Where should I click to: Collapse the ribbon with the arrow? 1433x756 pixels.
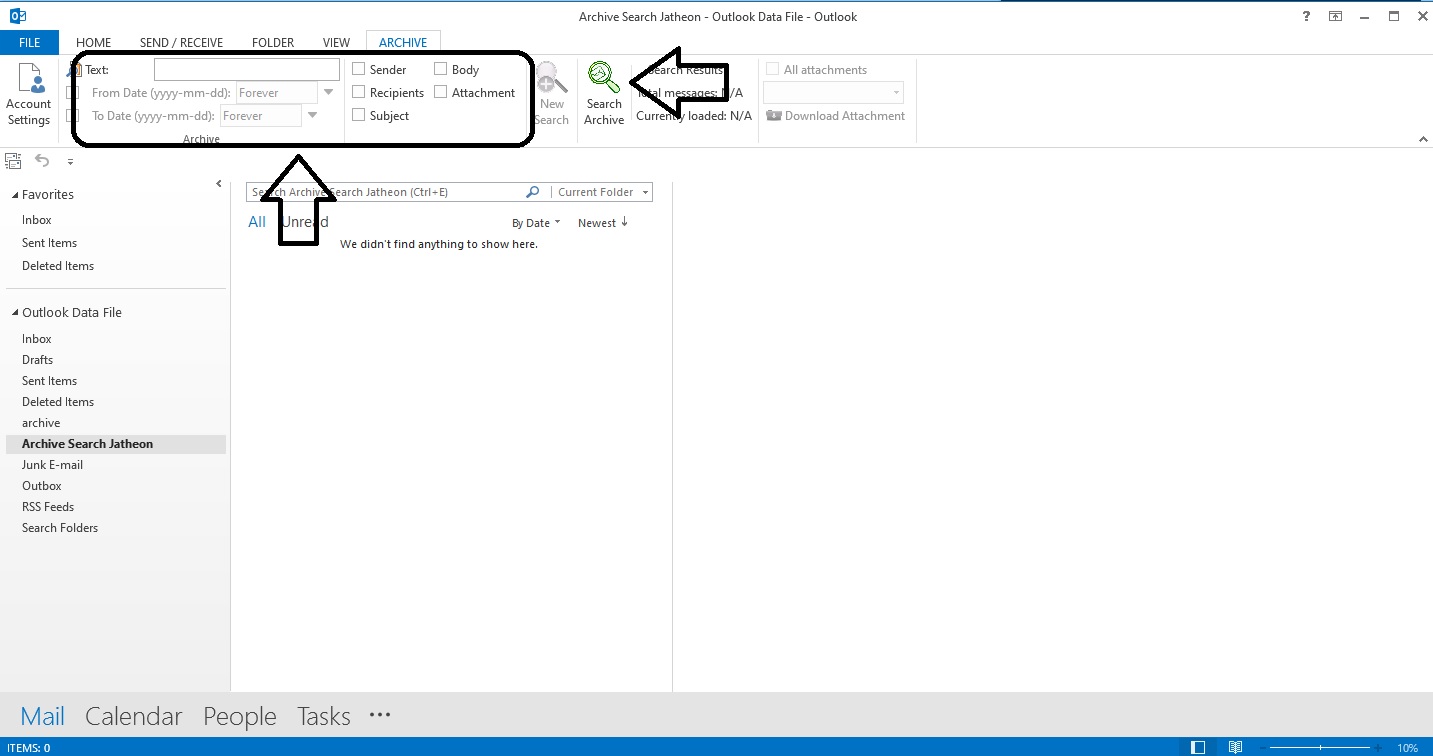1424,140
